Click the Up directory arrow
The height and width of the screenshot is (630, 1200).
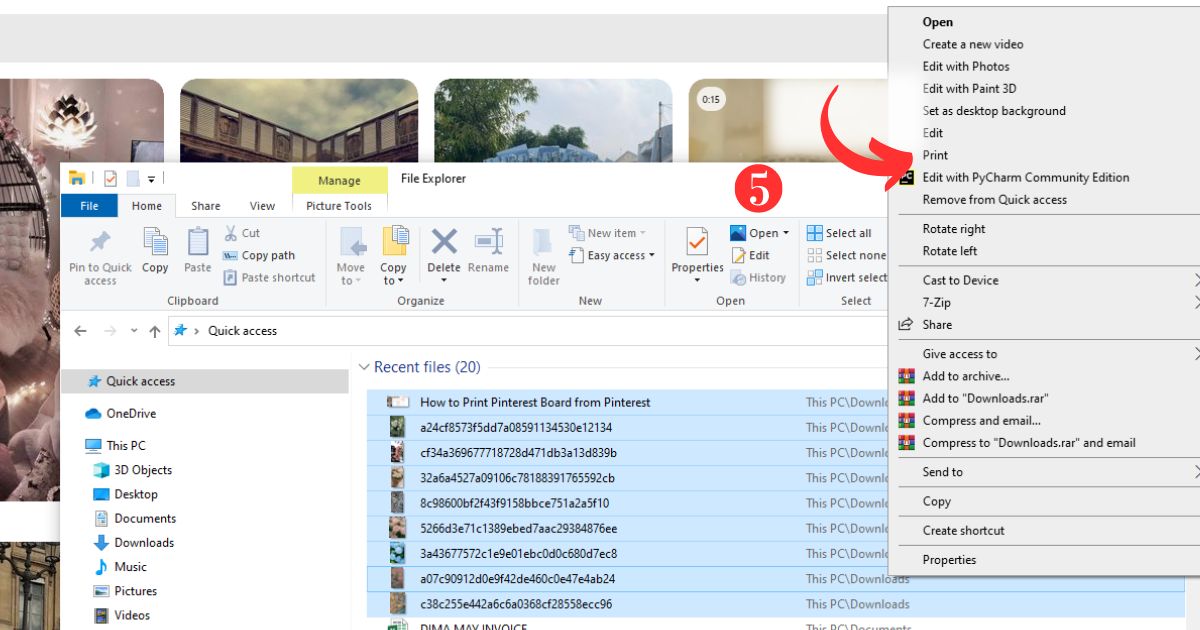(x=154, y=331)
